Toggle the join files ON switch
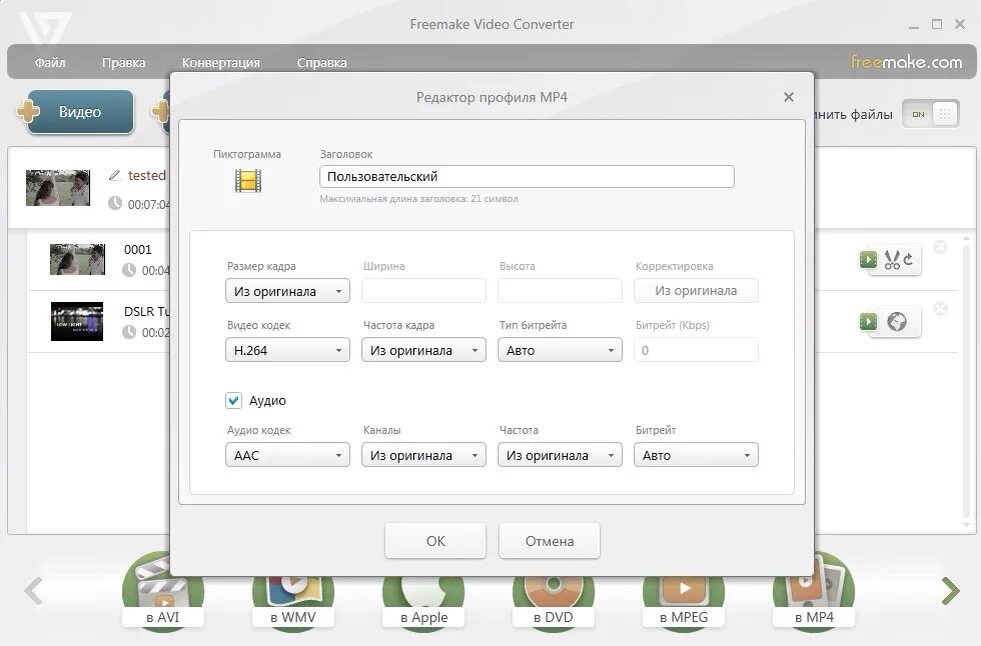 click(930, 114)
